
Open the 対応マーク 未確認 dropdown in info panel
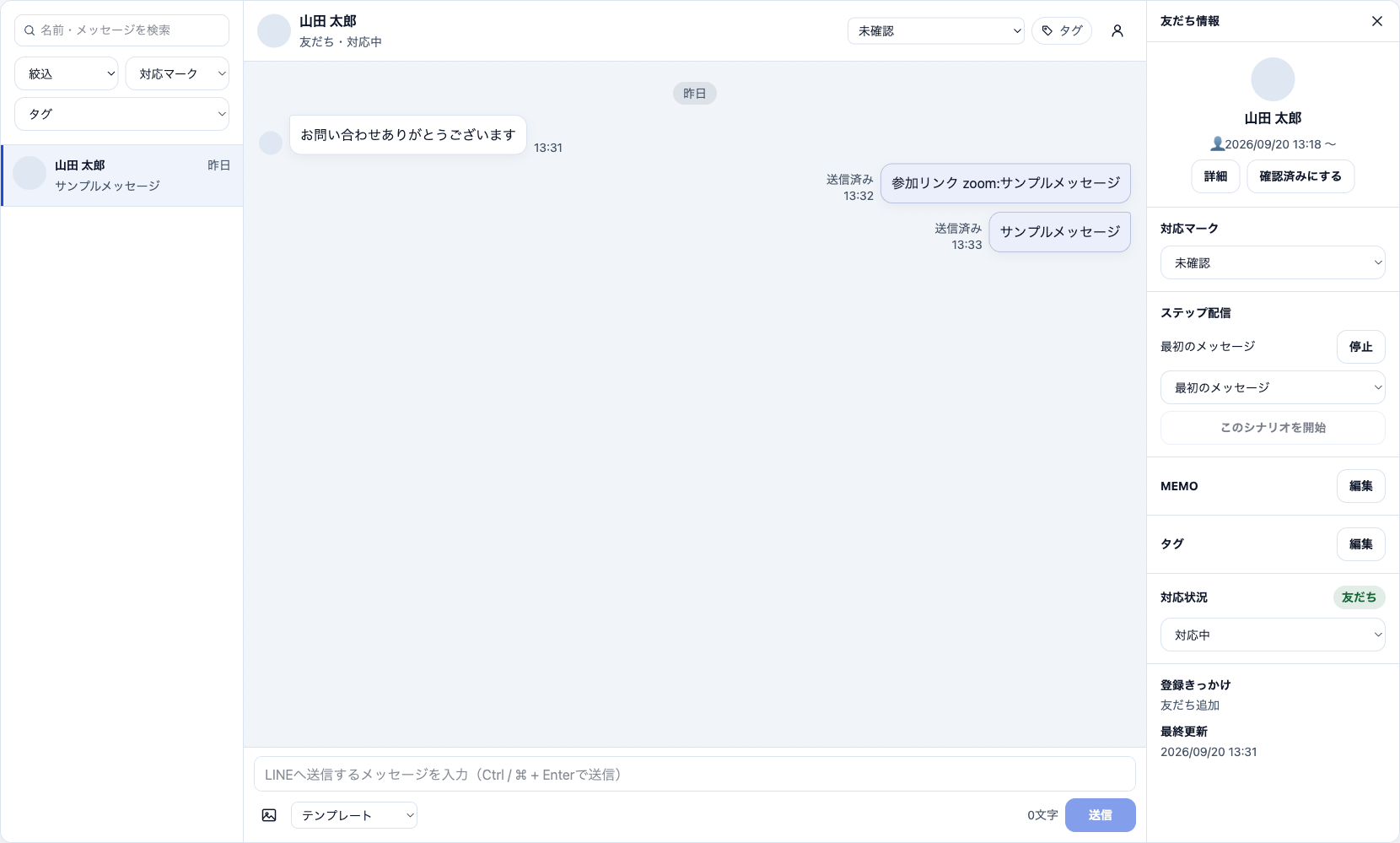1273,262
